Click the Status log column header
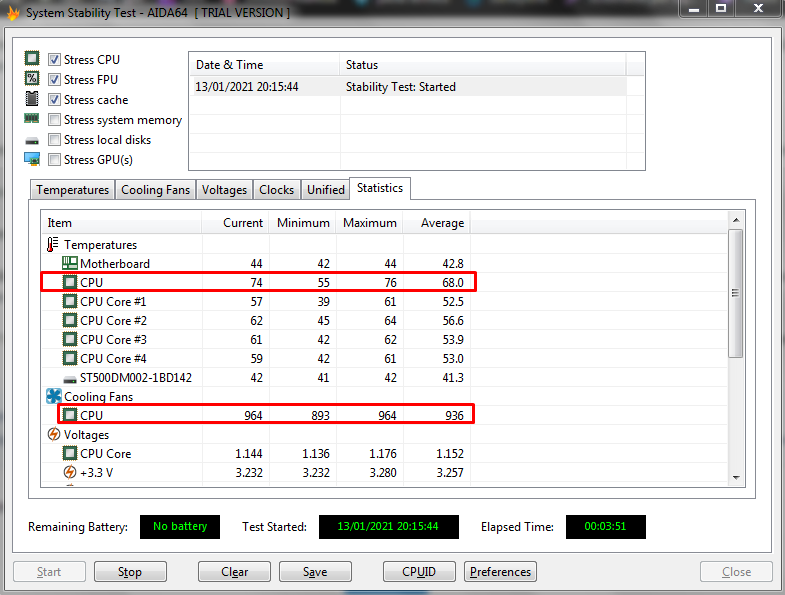Viewport: 785px width, 595px height. tap(483, 65)
